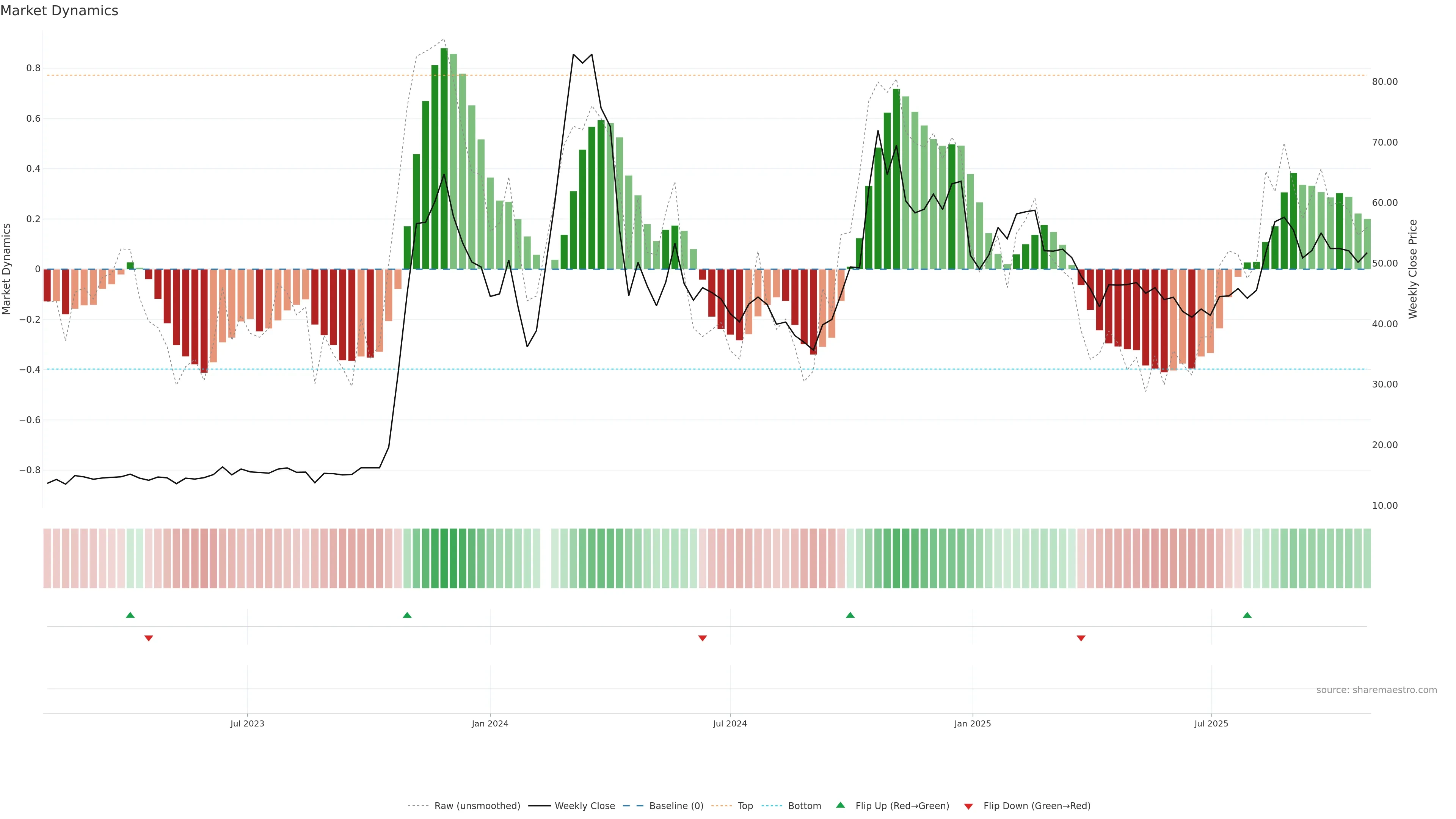Toggle the Baseline (0) legend entry
This screenshot has width=1456, height=819.
point(676,806)
